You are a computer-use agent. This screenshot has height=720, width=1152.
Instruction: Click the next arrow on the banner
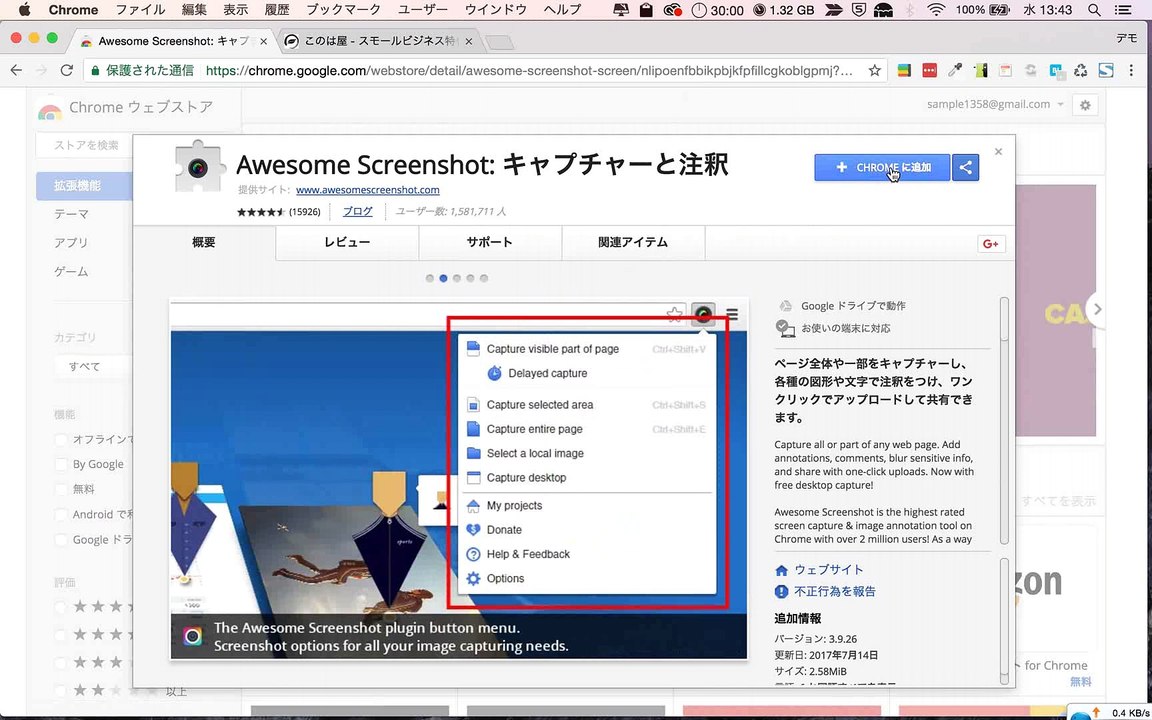[1096, 309]
